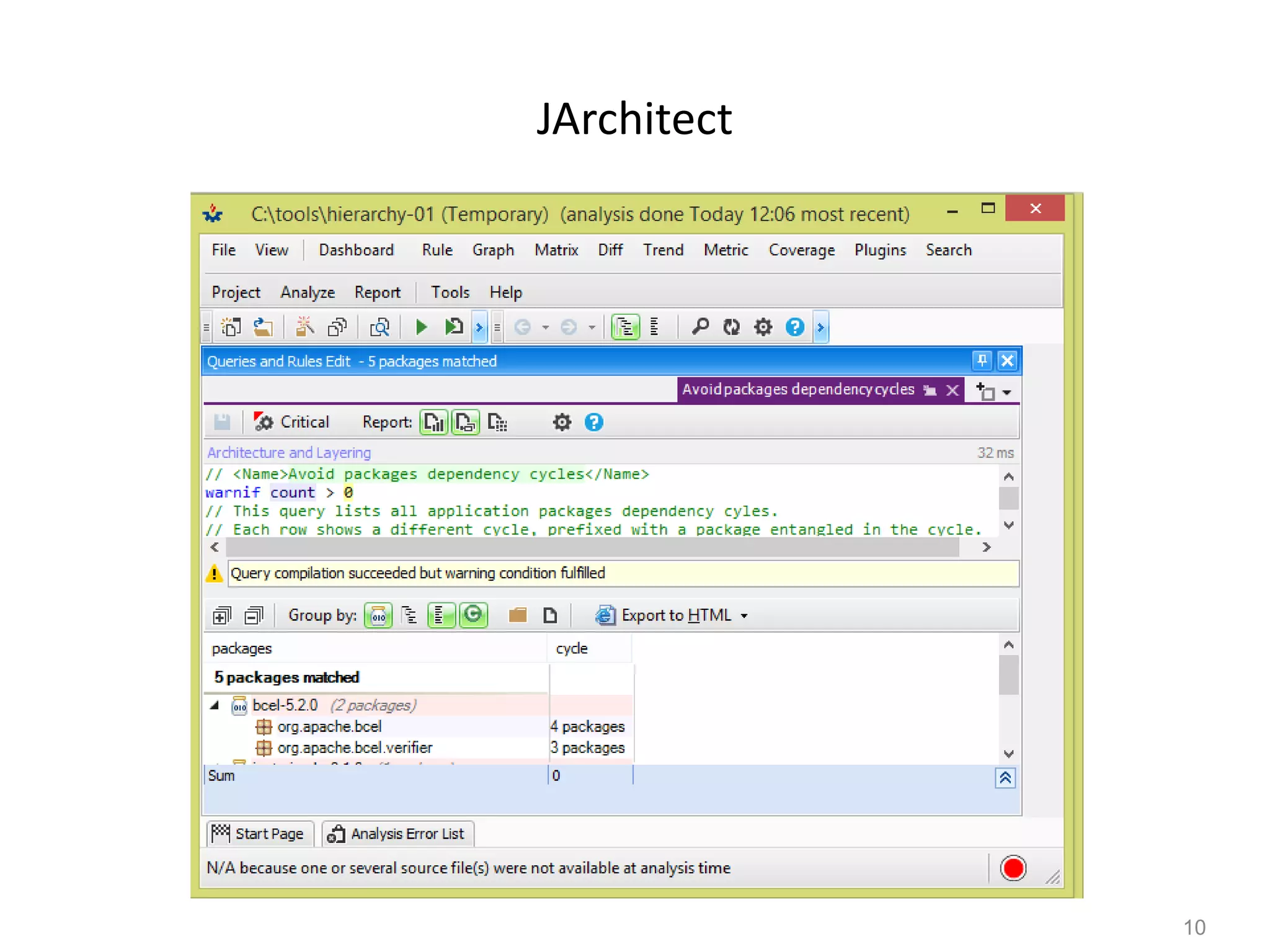Click the red status indicator circle
The image size is (1270, 952).
tap(1013, 868)
